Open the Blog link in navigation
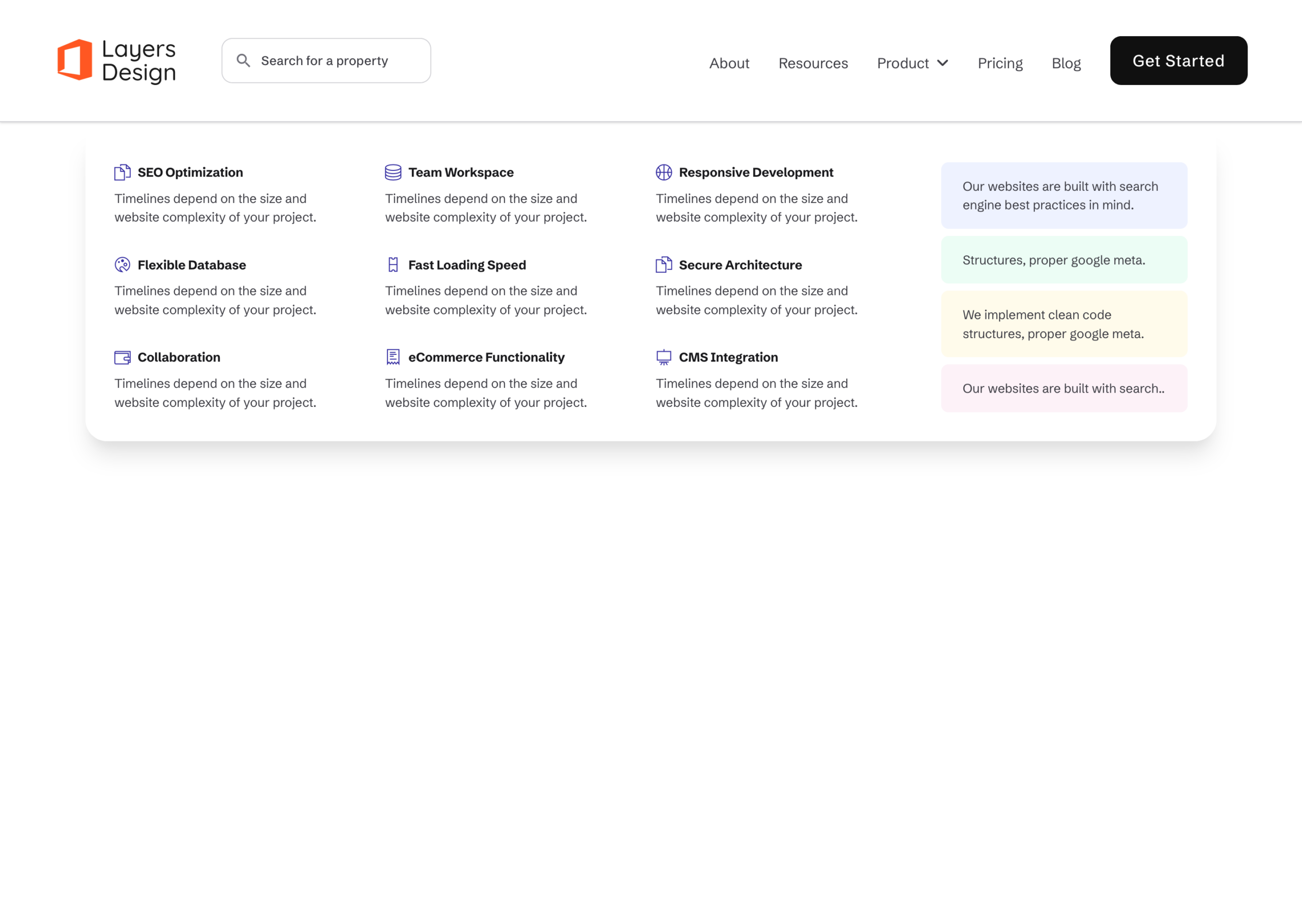Image resolution: width=1302 pixels, height=924 pixels. pyautogui.click(x=1066, y=63)
